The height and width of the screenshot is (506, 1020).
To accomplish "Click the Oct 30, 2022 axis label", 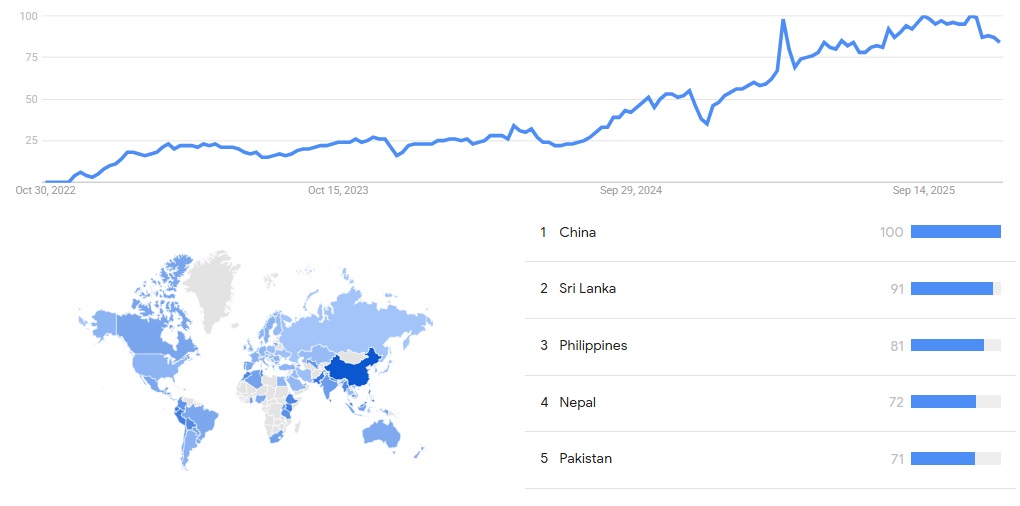I will 45,190.
